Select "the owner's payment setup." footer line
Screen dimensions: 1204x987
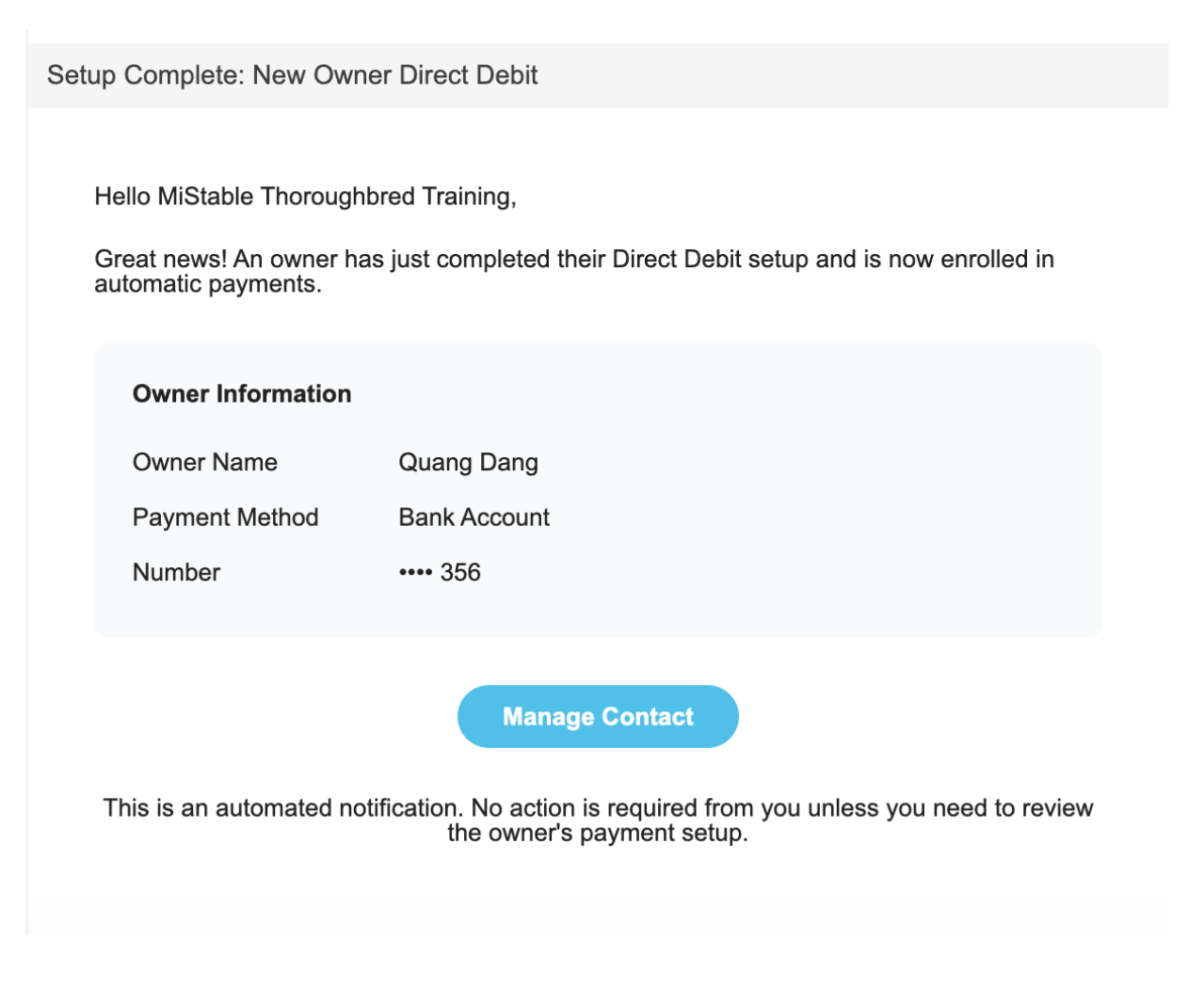tap(598, 834)
